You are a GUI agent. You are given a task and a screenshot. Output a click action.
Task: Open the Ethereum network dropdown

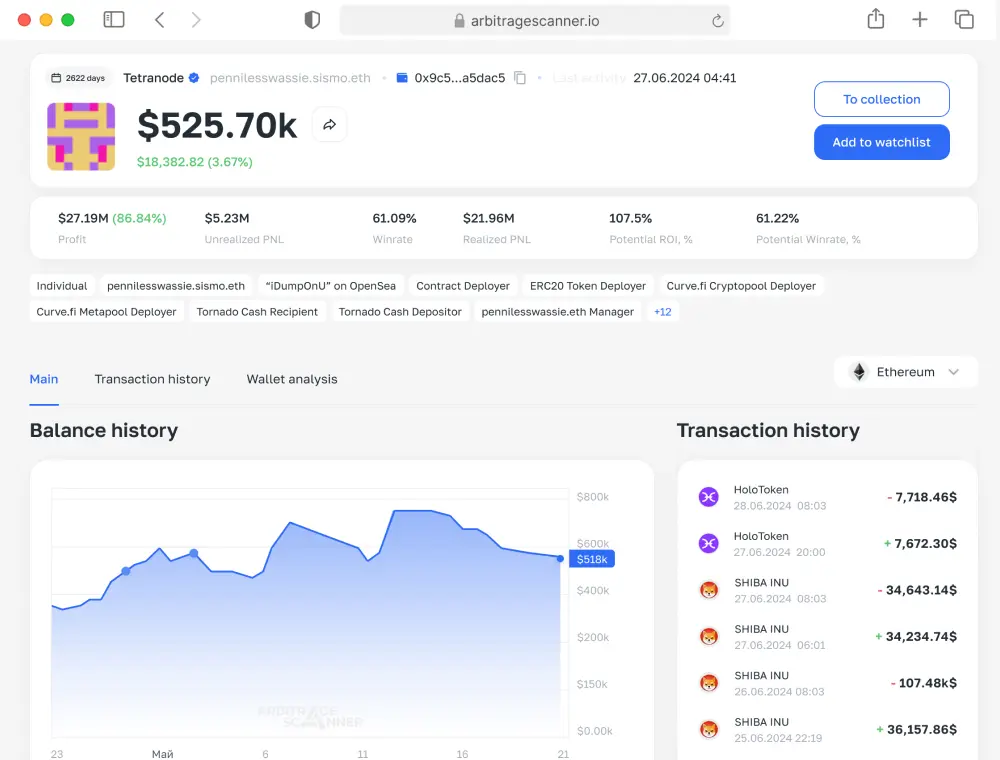click(x=905, y=372)
